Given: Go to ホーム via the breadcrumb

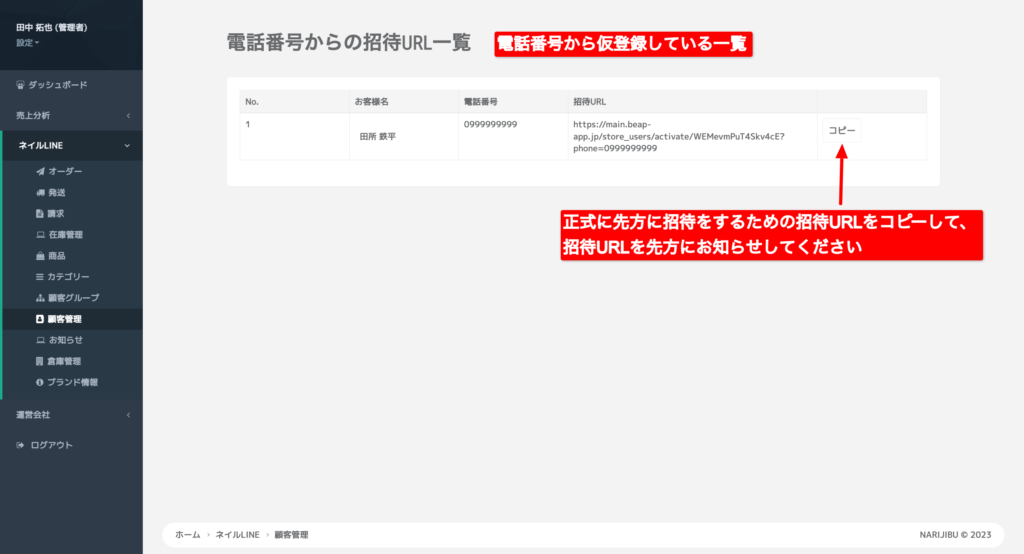Looking at the screenshot, I should (x=187, y=535).
